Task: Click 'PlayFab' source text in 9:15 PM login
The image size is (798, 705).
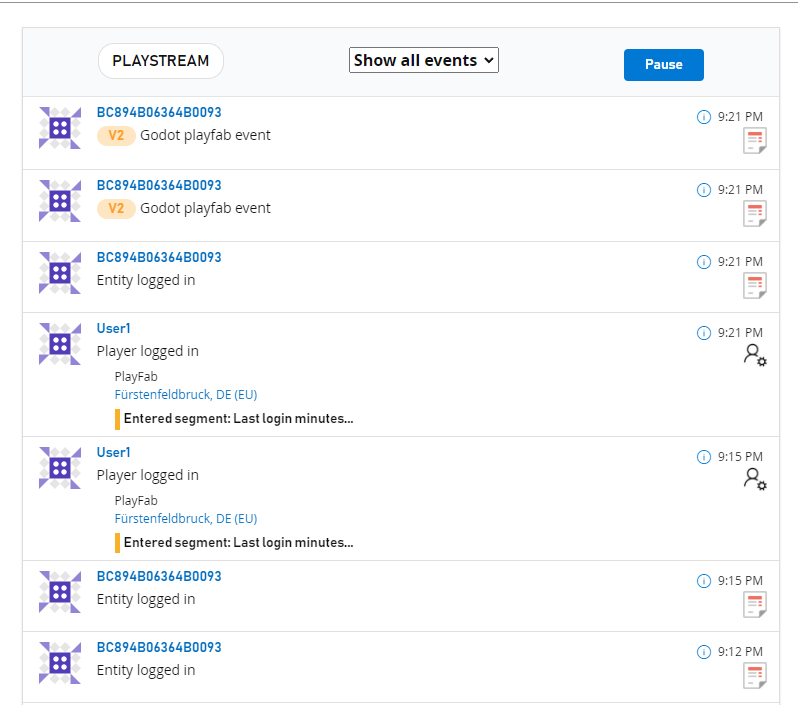Action: pos(136,501)
